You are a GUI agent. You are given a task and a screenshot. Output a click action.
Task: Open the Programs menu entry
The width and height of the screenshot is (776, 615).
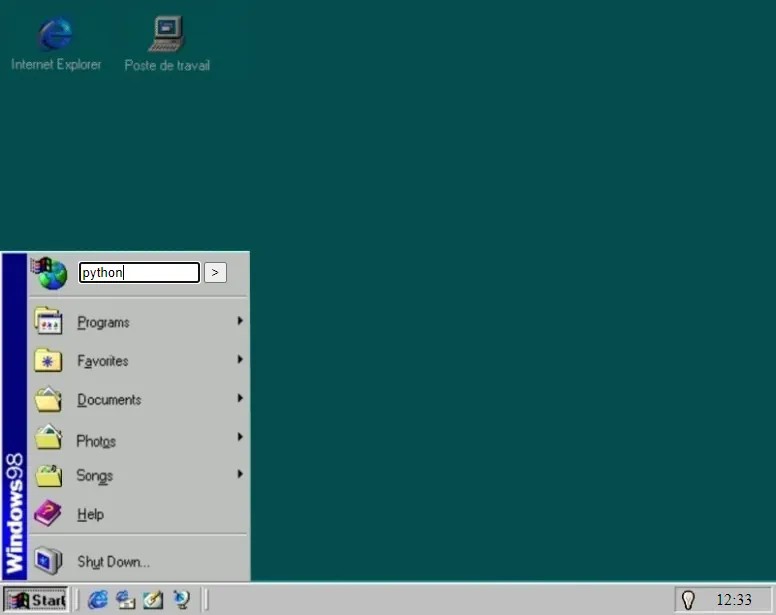point(139,322)
